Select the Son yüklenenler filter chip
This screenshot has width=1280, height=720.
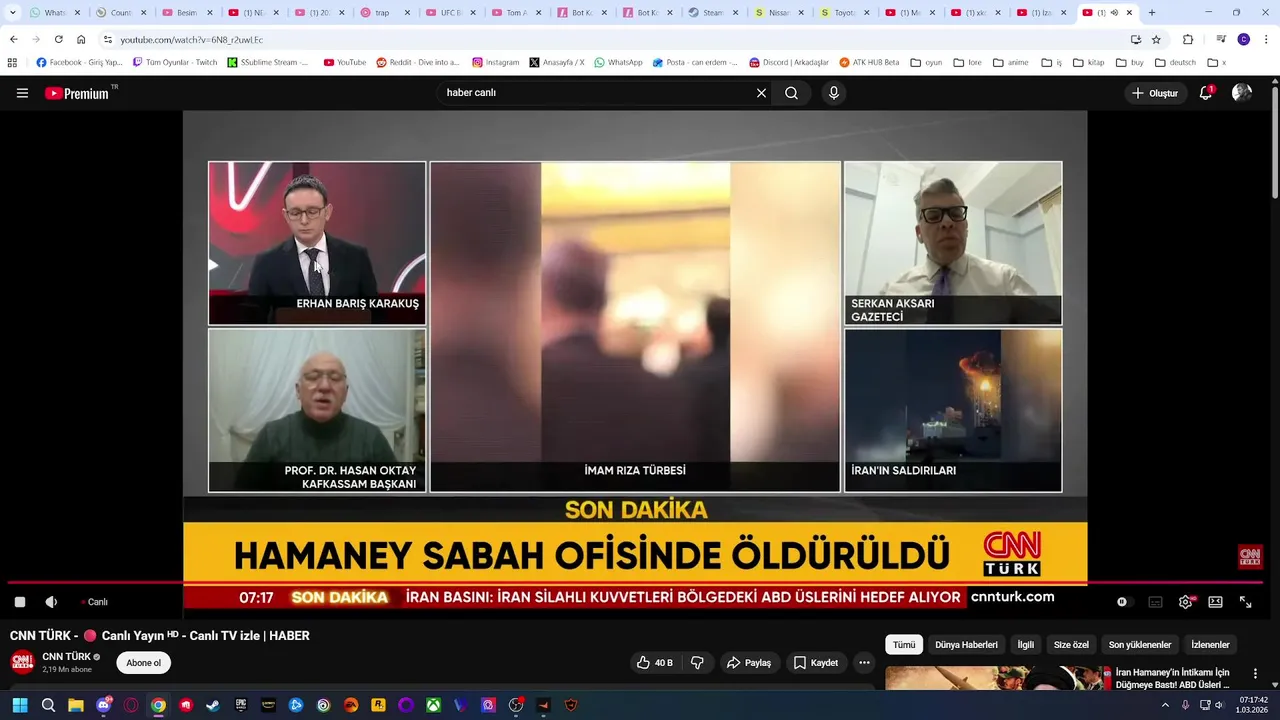[1140, 645]
